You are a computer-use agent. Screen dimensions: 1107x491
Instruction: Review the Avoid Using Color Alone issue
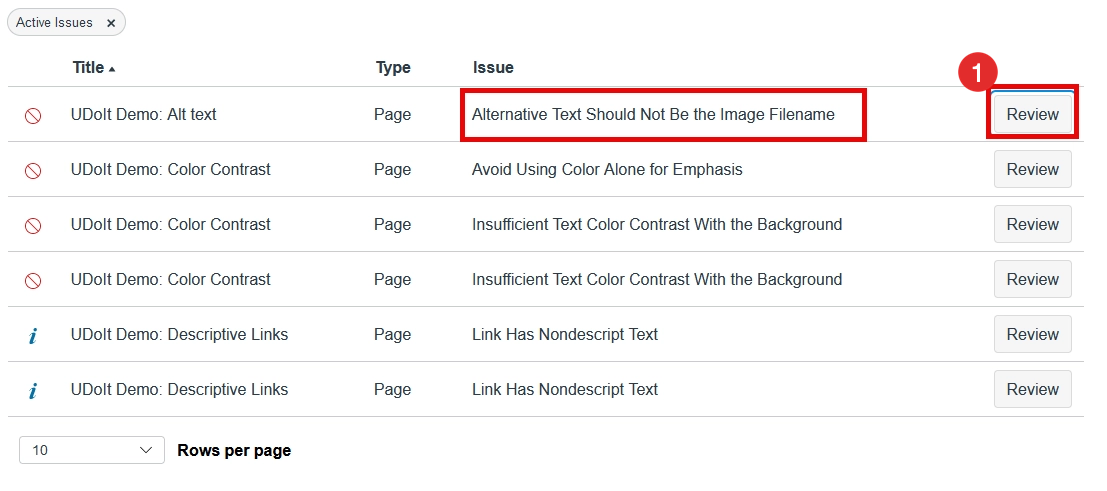point(1032,170)
